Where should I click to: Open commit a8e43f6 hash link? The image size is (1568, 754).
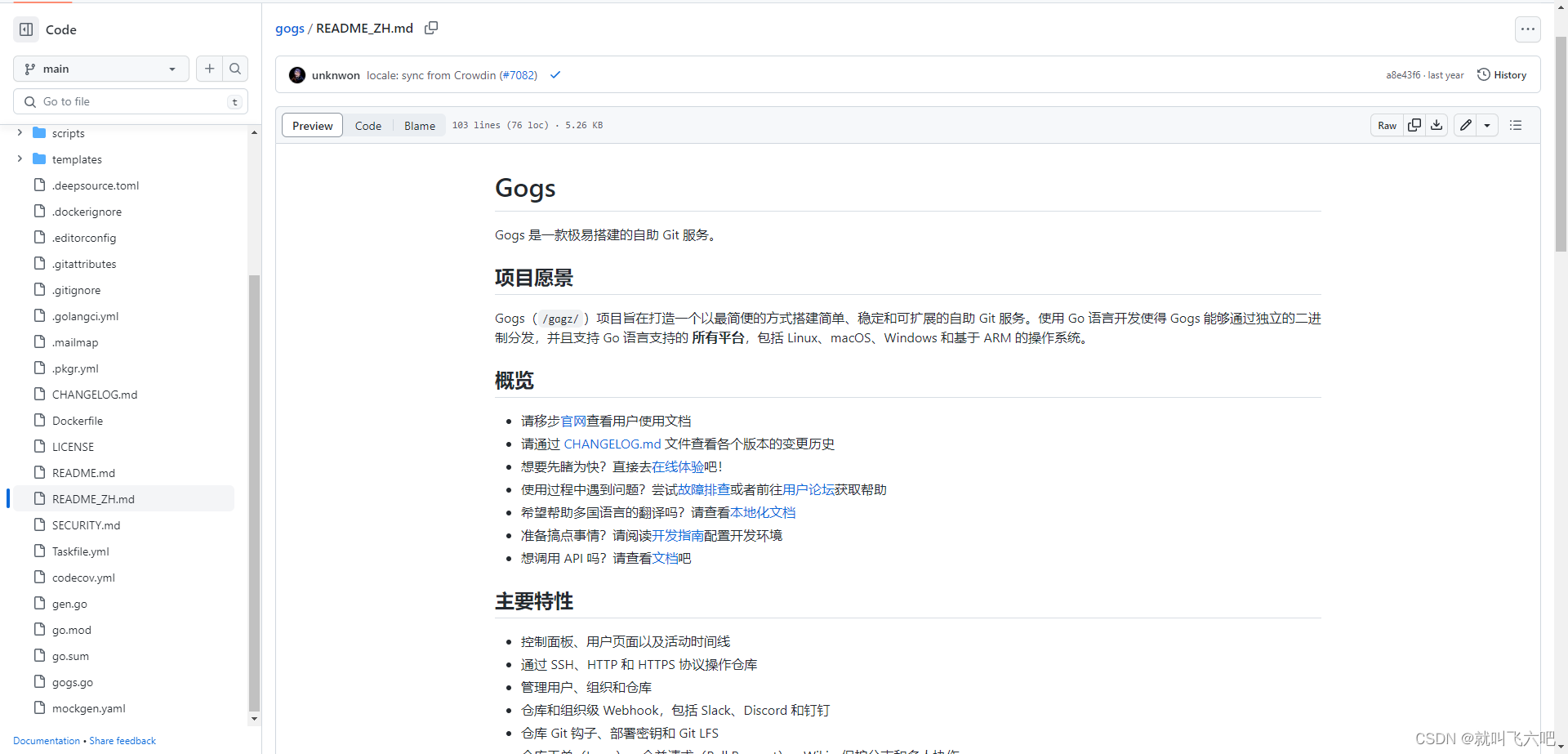point(1403,75)
